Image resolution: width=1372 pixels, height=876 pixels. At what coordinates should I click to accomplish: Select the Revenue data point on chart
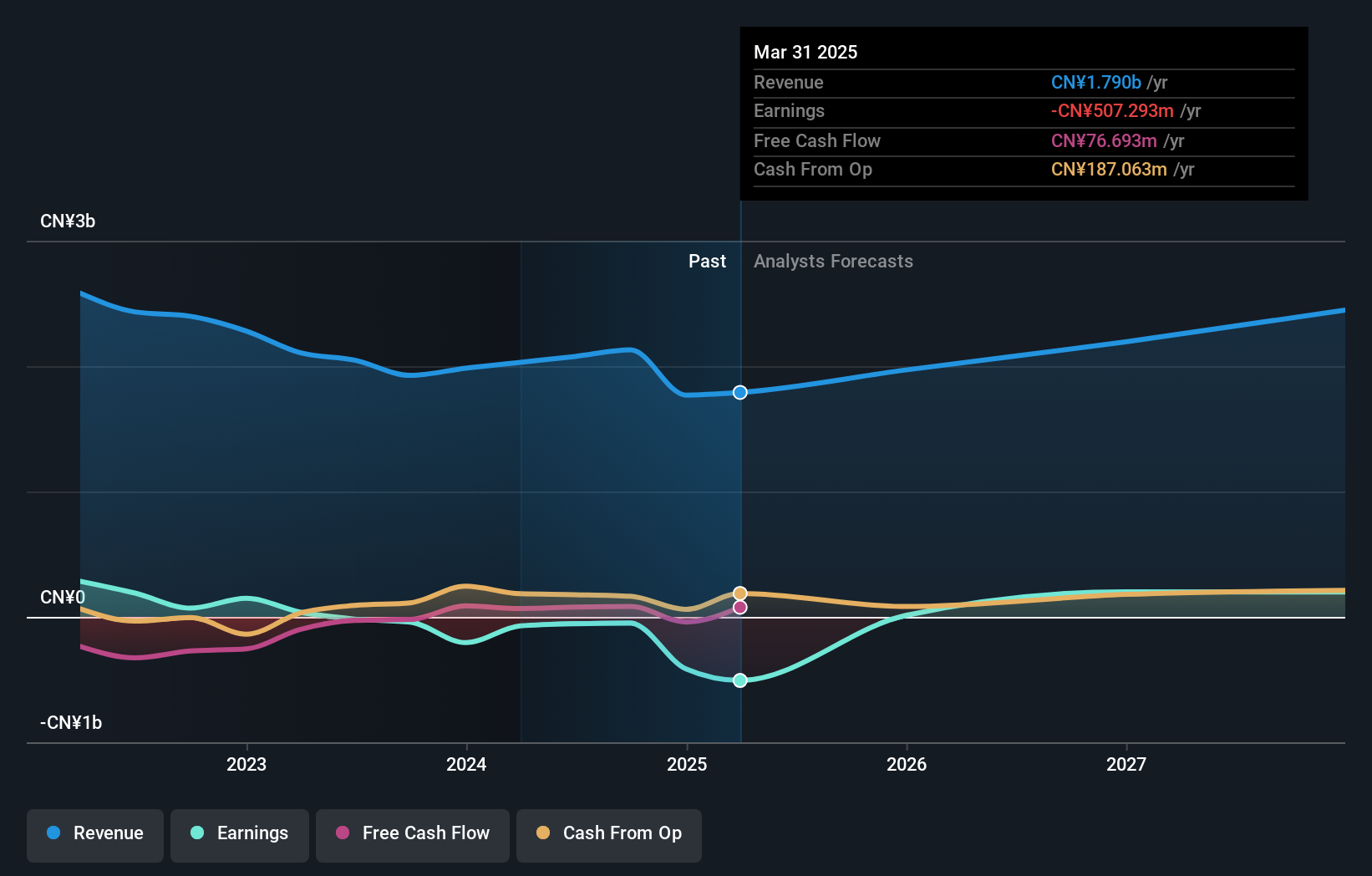(x=740, y=392)
